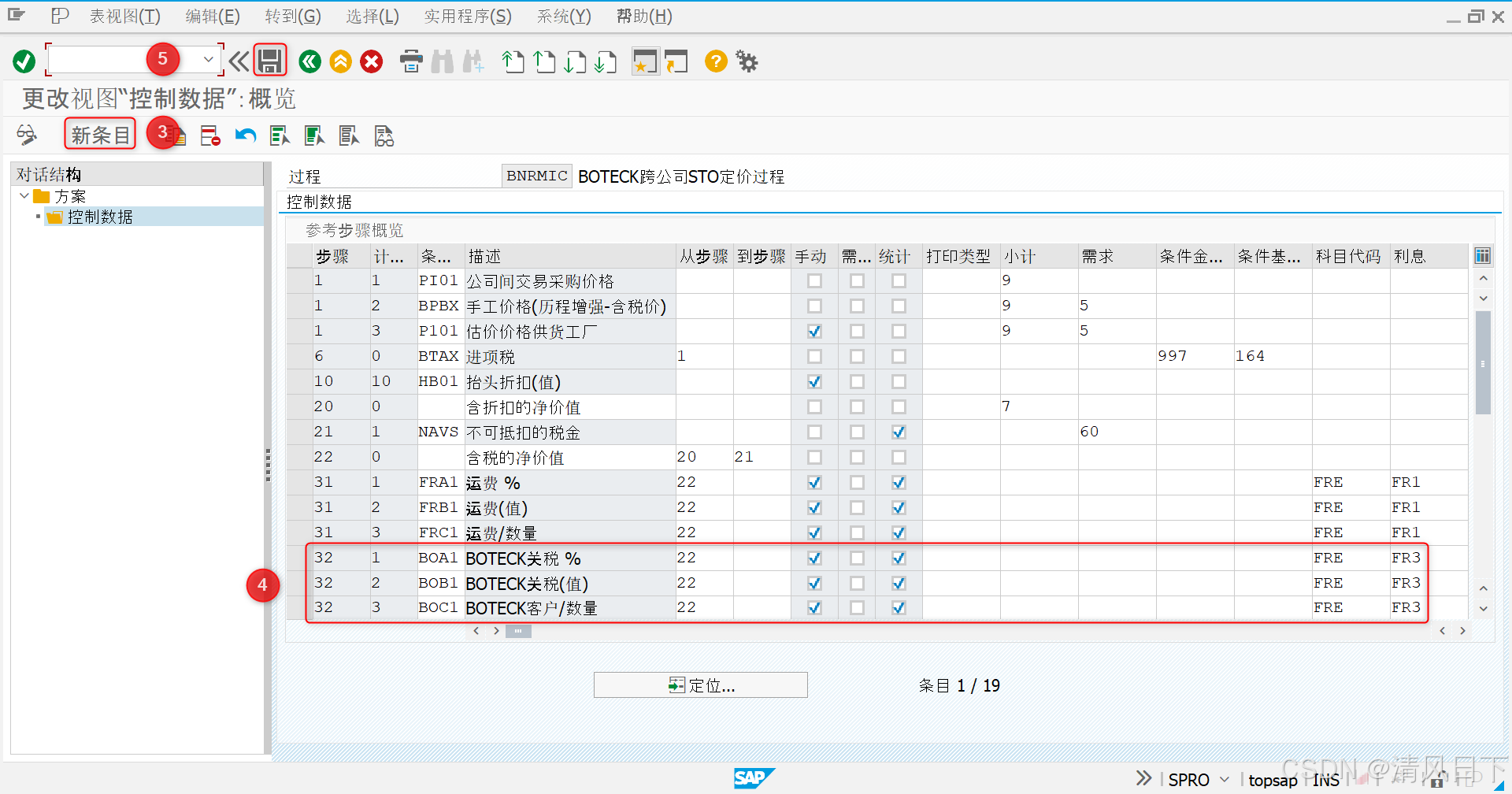This screenshot has width=1512, height=794.
Task: Click the green Enter checkmark icon
Action: pos(24,61)
